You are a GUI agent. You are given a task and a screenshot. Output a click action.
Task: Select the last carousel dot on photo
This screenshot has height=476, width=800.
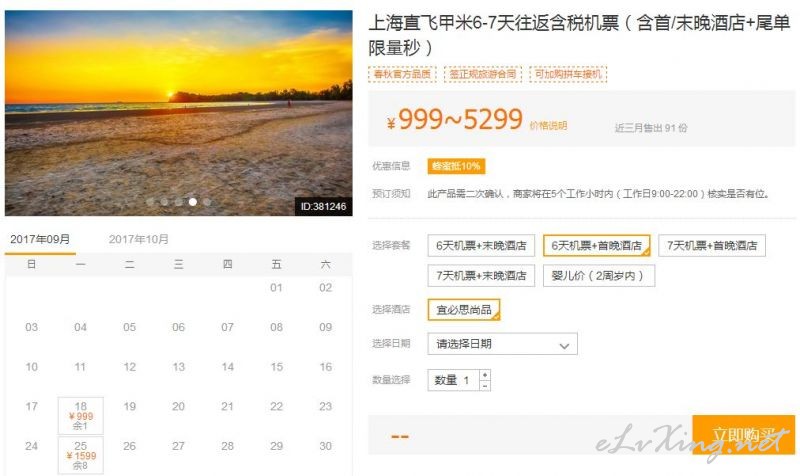[207, 202]
